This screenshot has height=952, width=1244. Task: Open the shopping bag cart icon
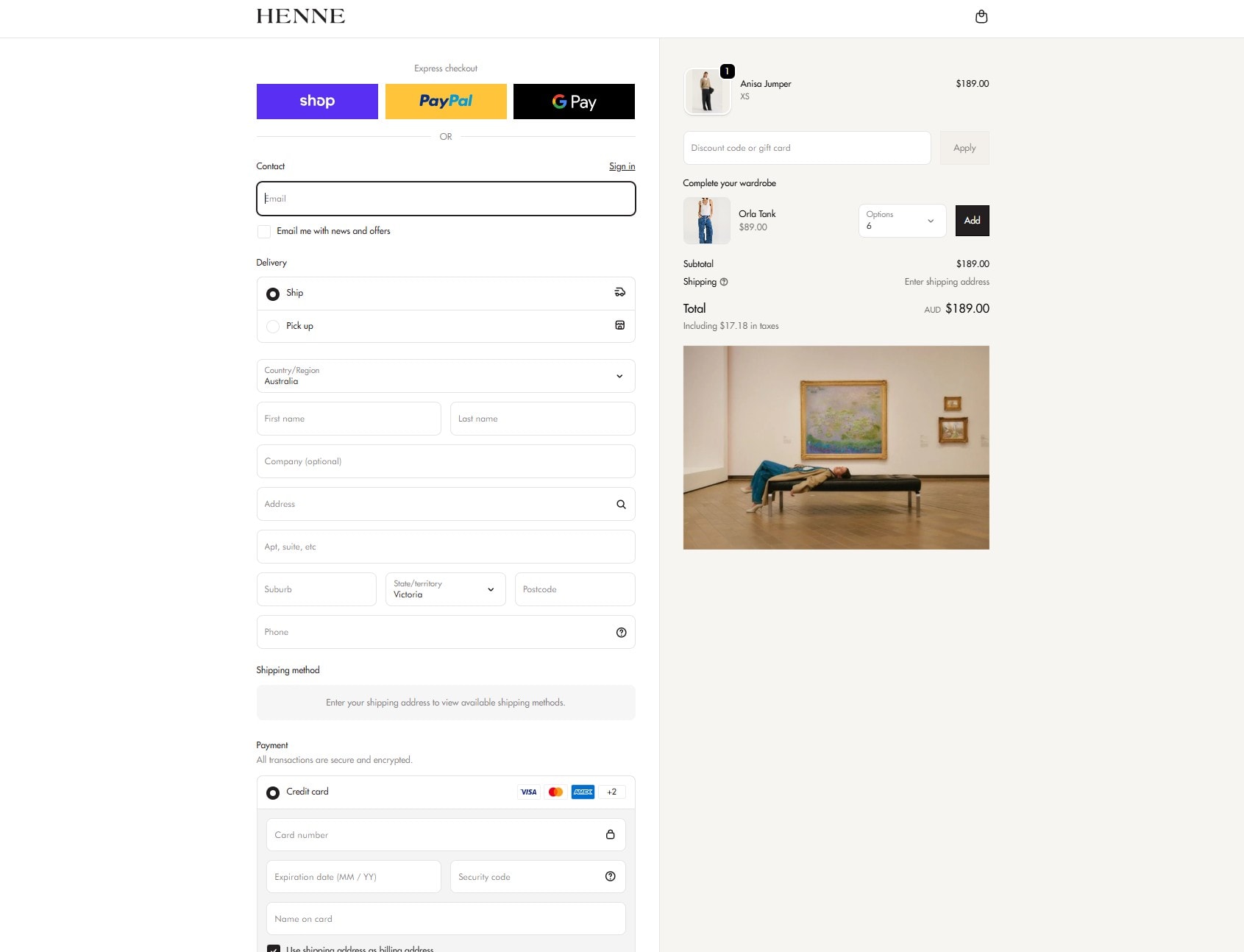981,17
